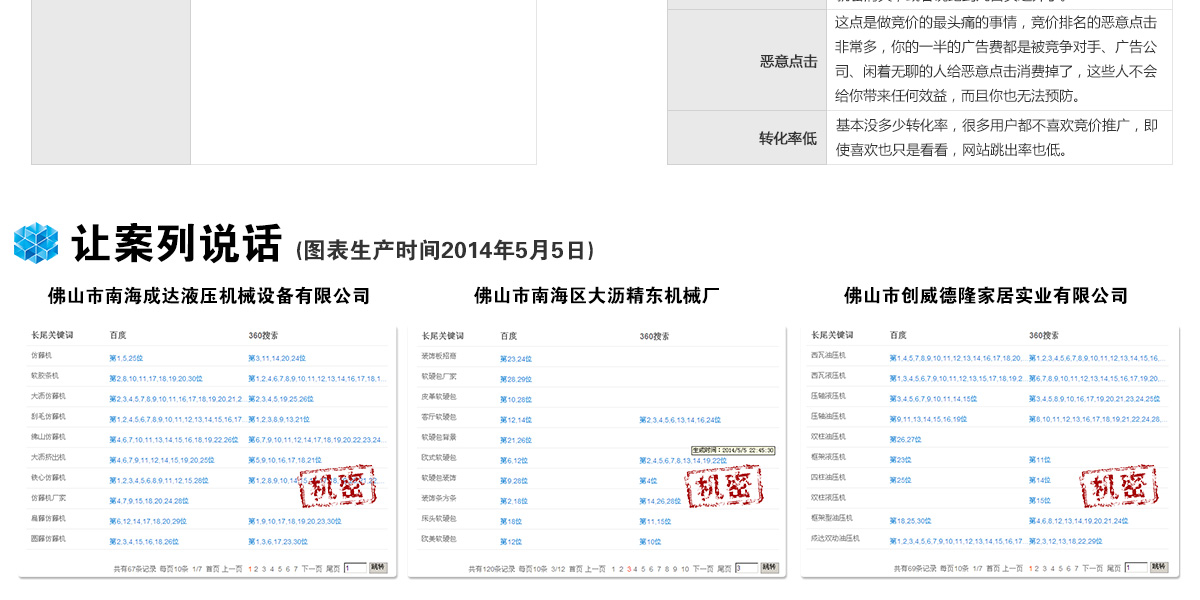Click the 转化率低 table label
This screenshot has height=600, width=1200.
tap(789, 138)
